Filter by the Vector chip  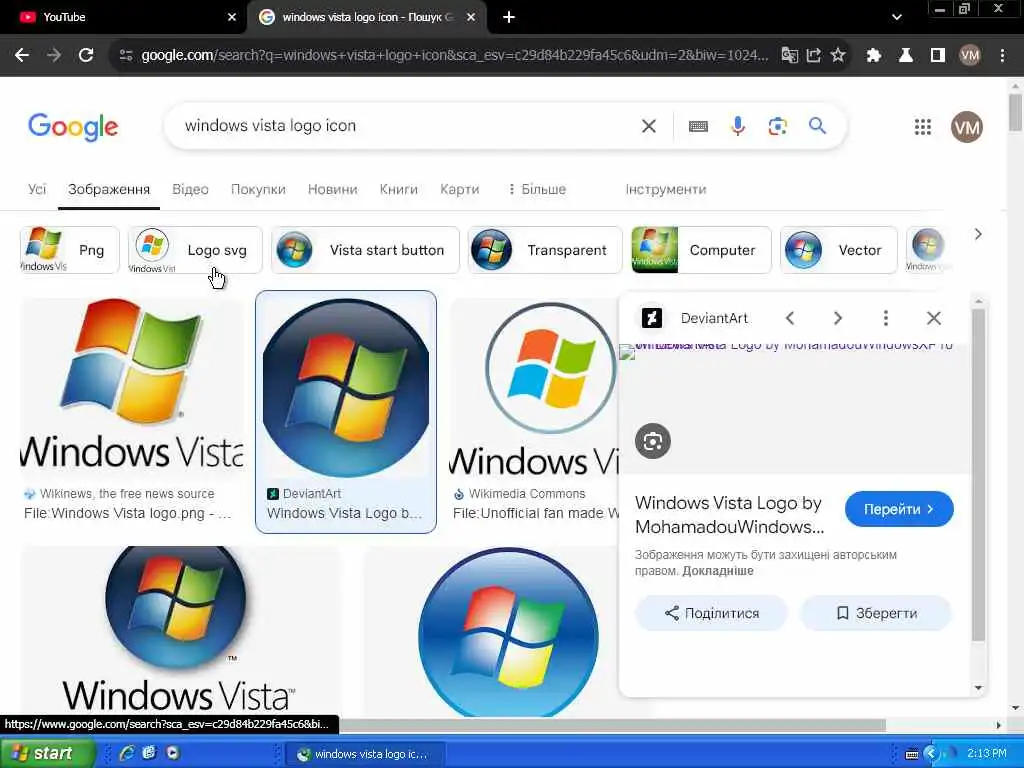coord(839,250)
